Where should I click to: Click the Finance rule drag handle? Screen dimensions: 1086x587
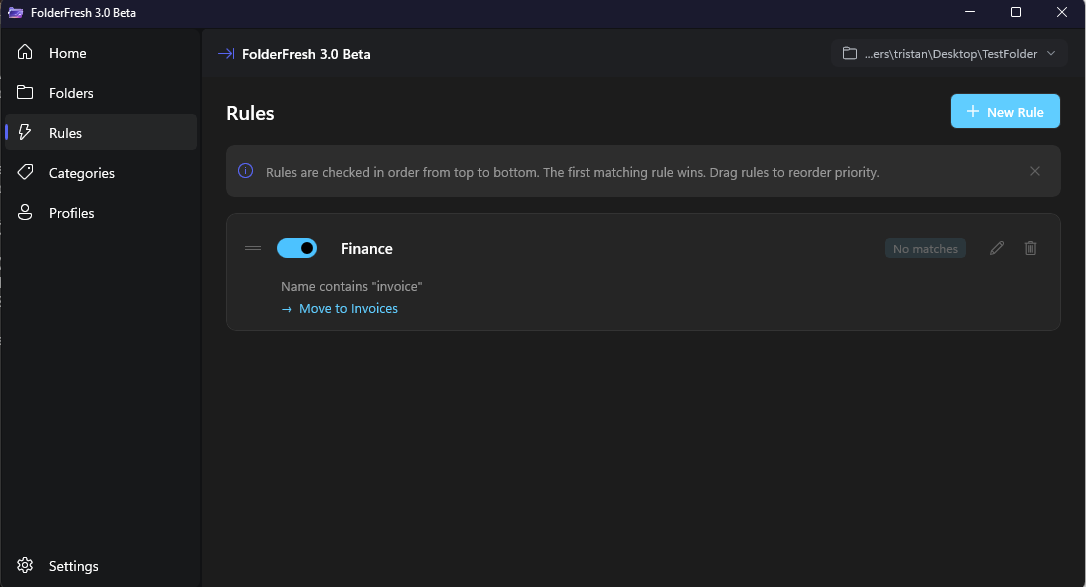click(253, 248)
